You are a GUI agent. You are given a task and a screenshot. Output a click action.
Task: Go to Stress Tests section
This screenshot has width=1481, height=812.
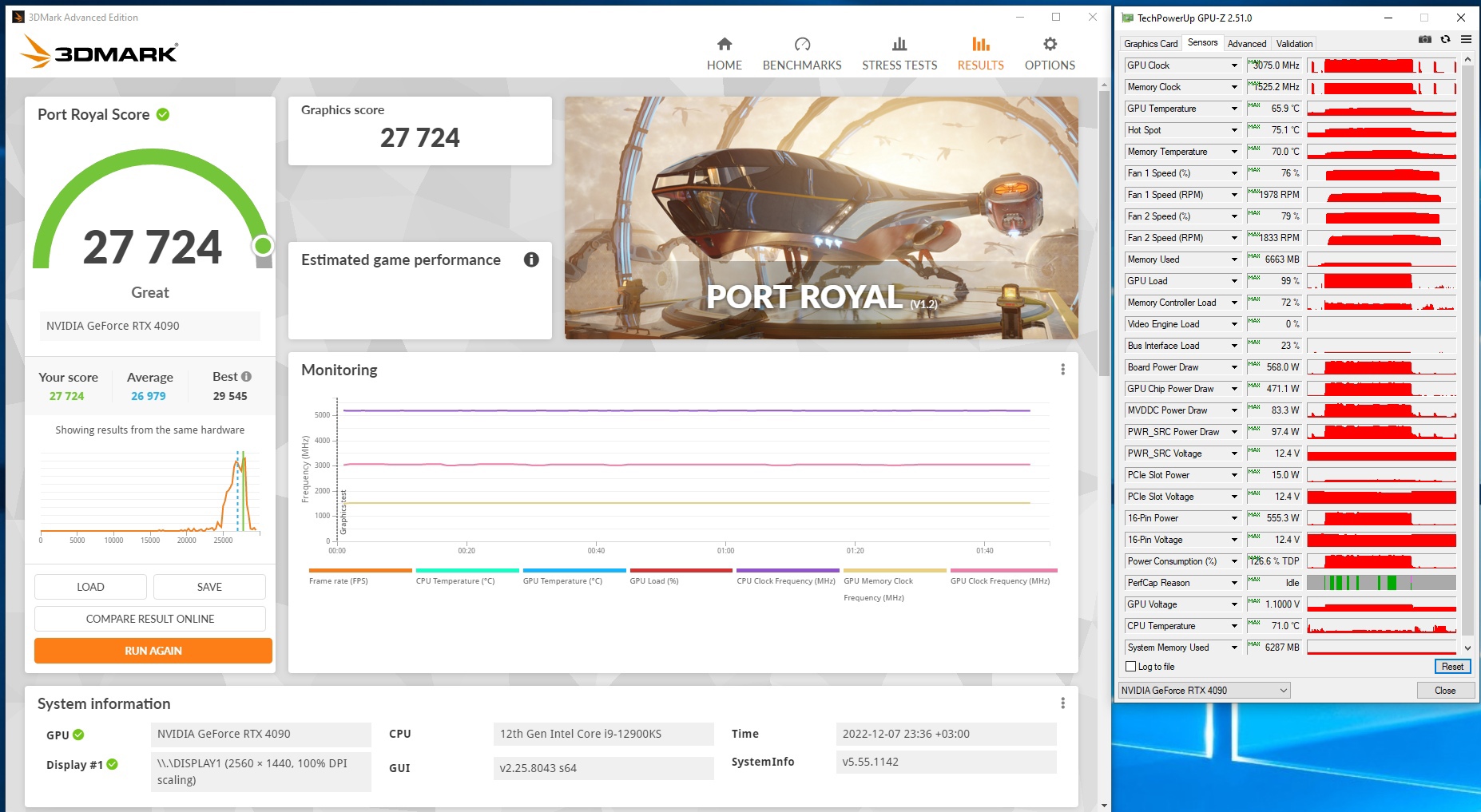[899, 53]
